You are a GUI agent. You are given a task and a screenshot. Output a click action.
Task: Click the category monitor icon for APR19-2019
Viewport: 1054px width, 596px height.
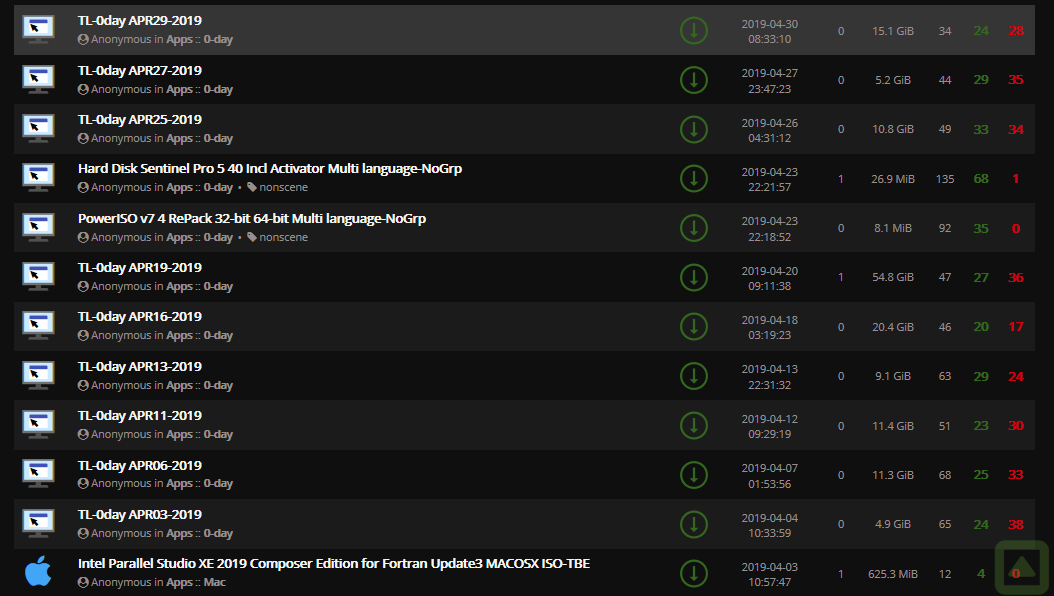pyautogui.click(x=38, y=277)
